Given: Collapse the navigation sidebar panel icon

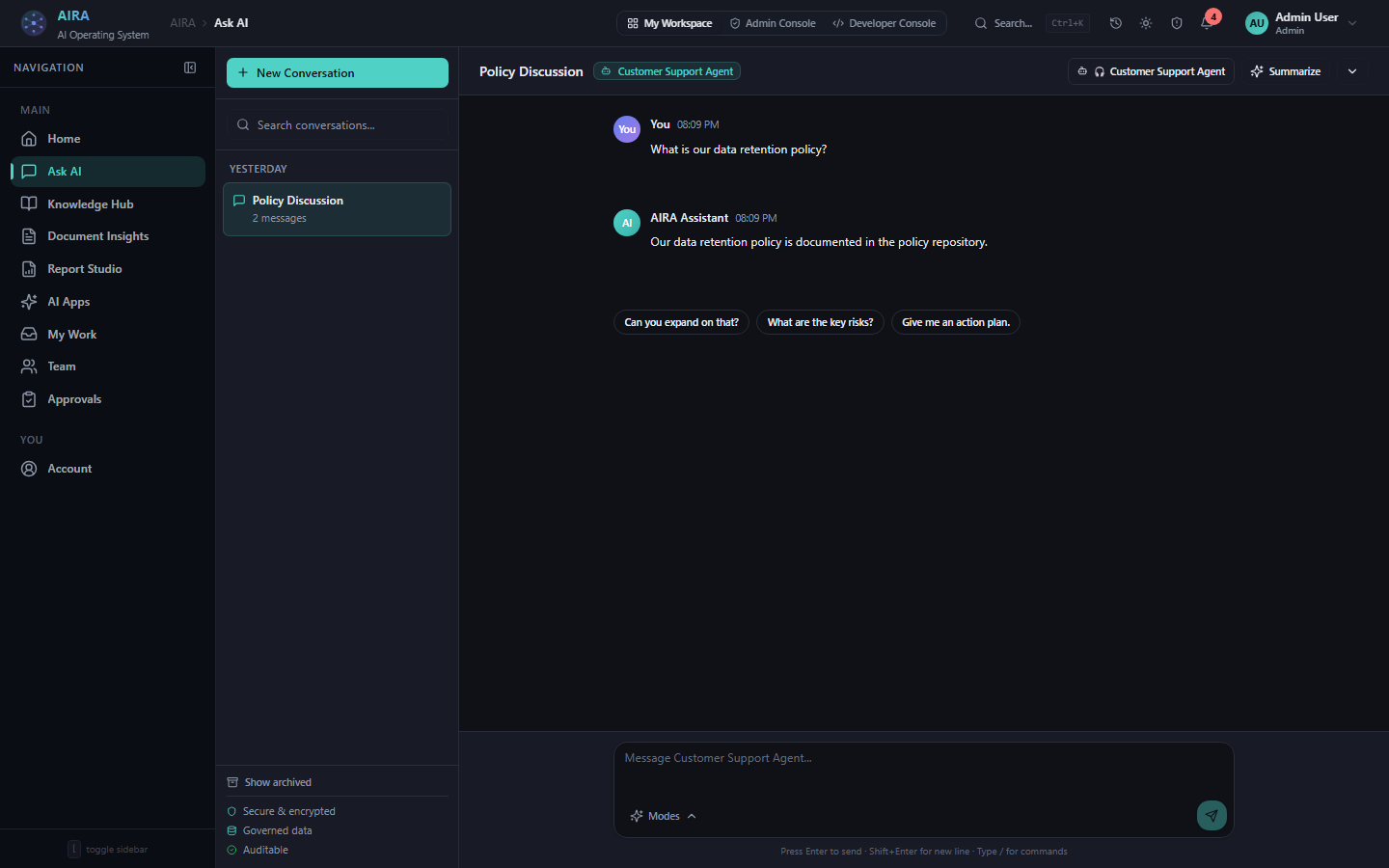Looking at the screenshot, I should click(190, 68).
